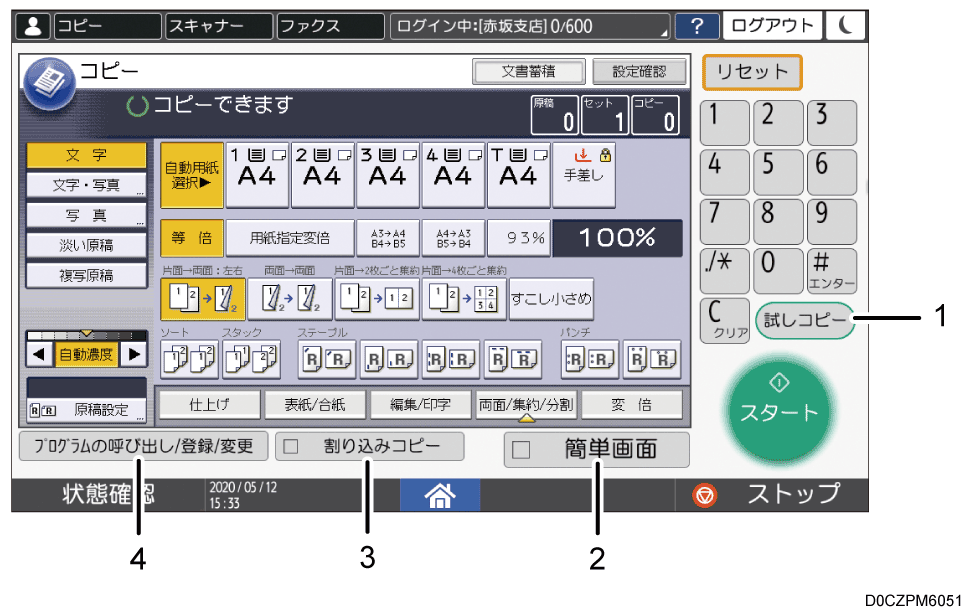Select 文字・写真 original type
The height and width of the screenshot is (613, 966).
[x=86, y=185]
